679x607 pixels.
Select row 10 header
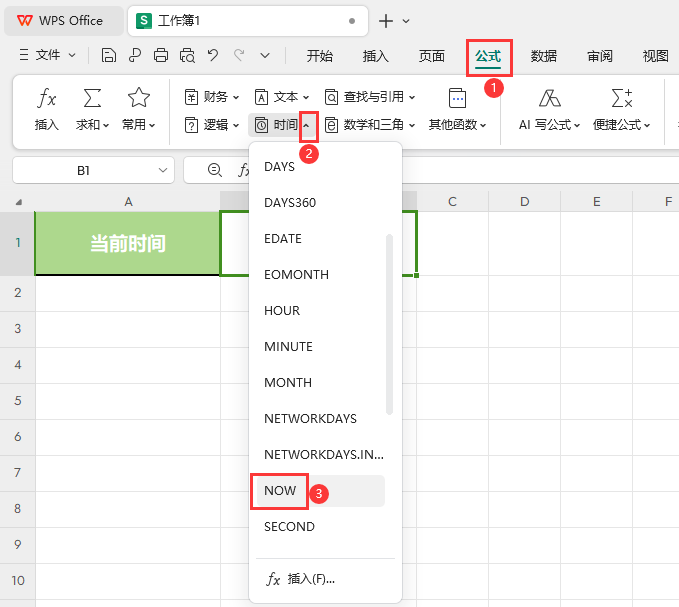[17, 581]
